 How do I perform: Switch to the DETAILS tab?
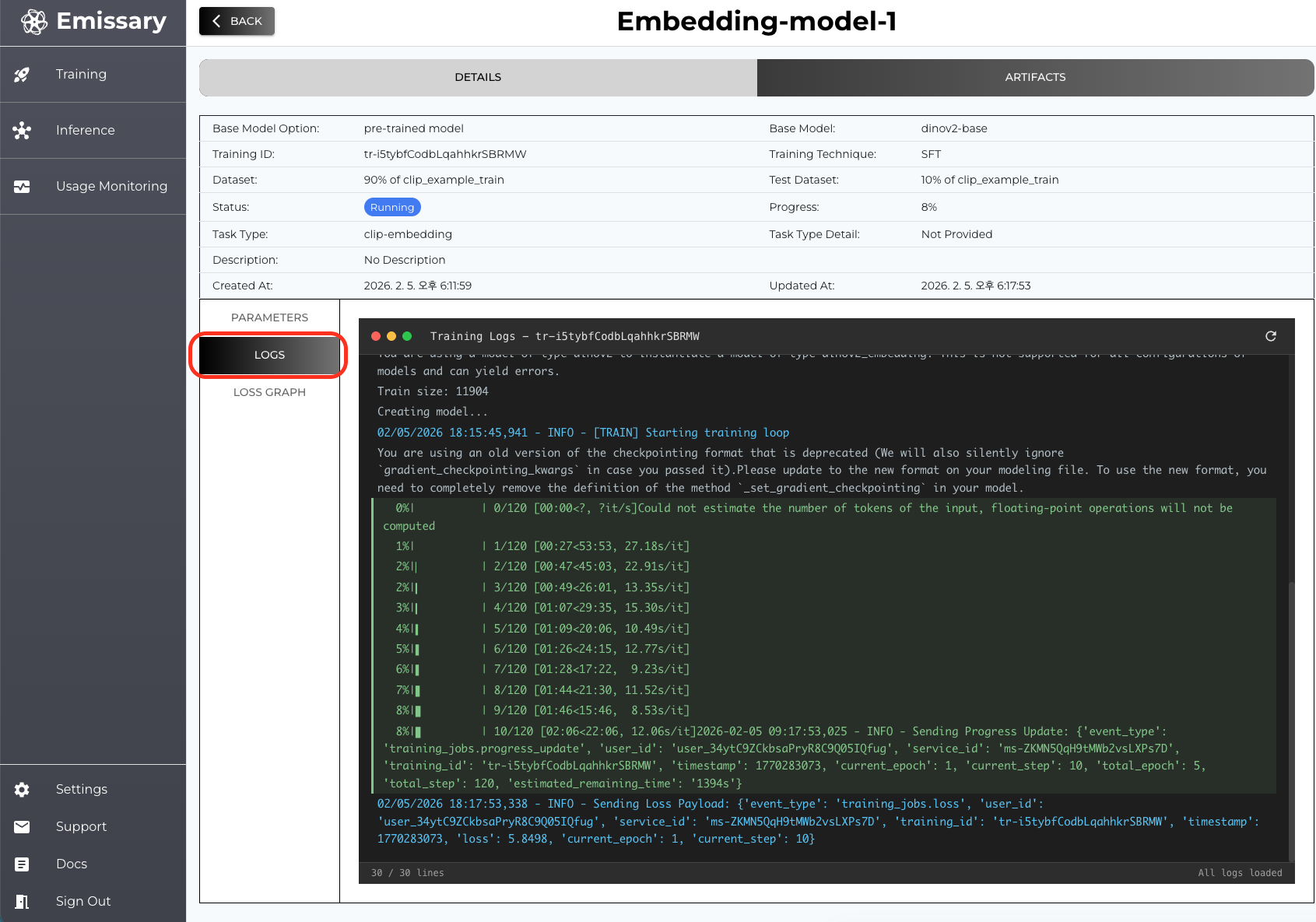(477, 77)
